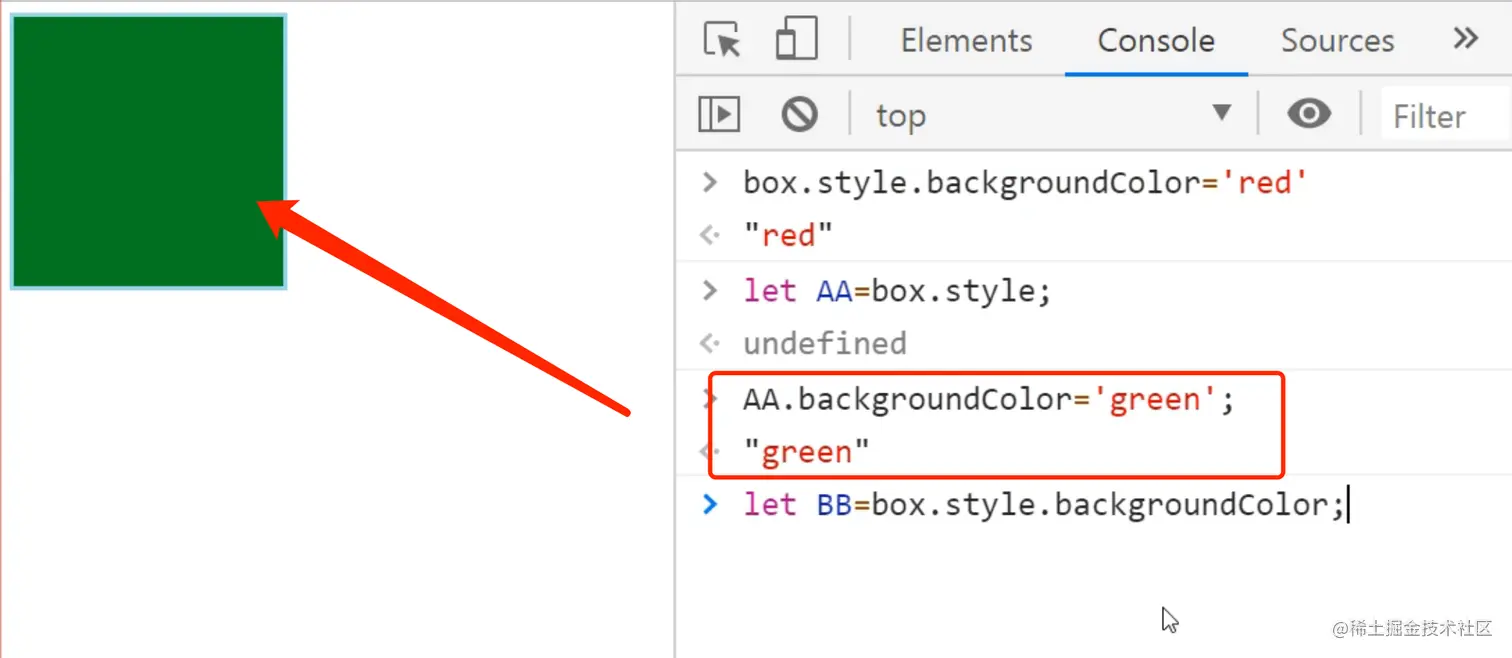Toggle the device toolbar icon

796,40
